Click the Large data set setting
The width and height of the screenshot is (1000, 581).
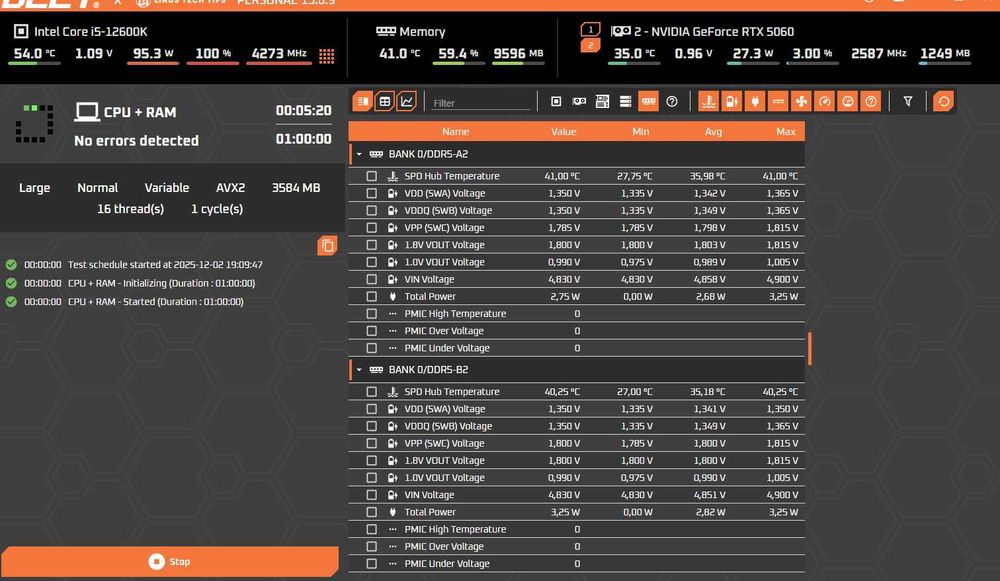[x=34, y=188]
